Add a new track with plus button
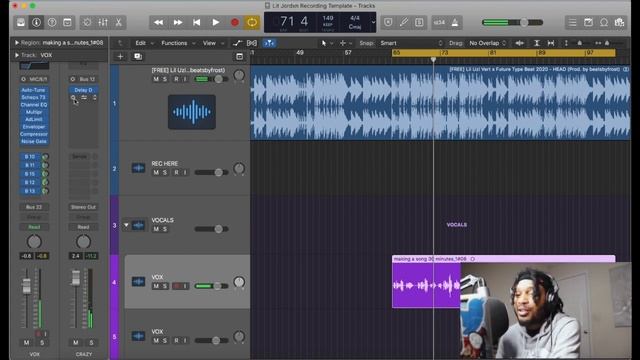The height and width of the screenshot is (360, 640). pyautogui.click(x=120, y=56)
